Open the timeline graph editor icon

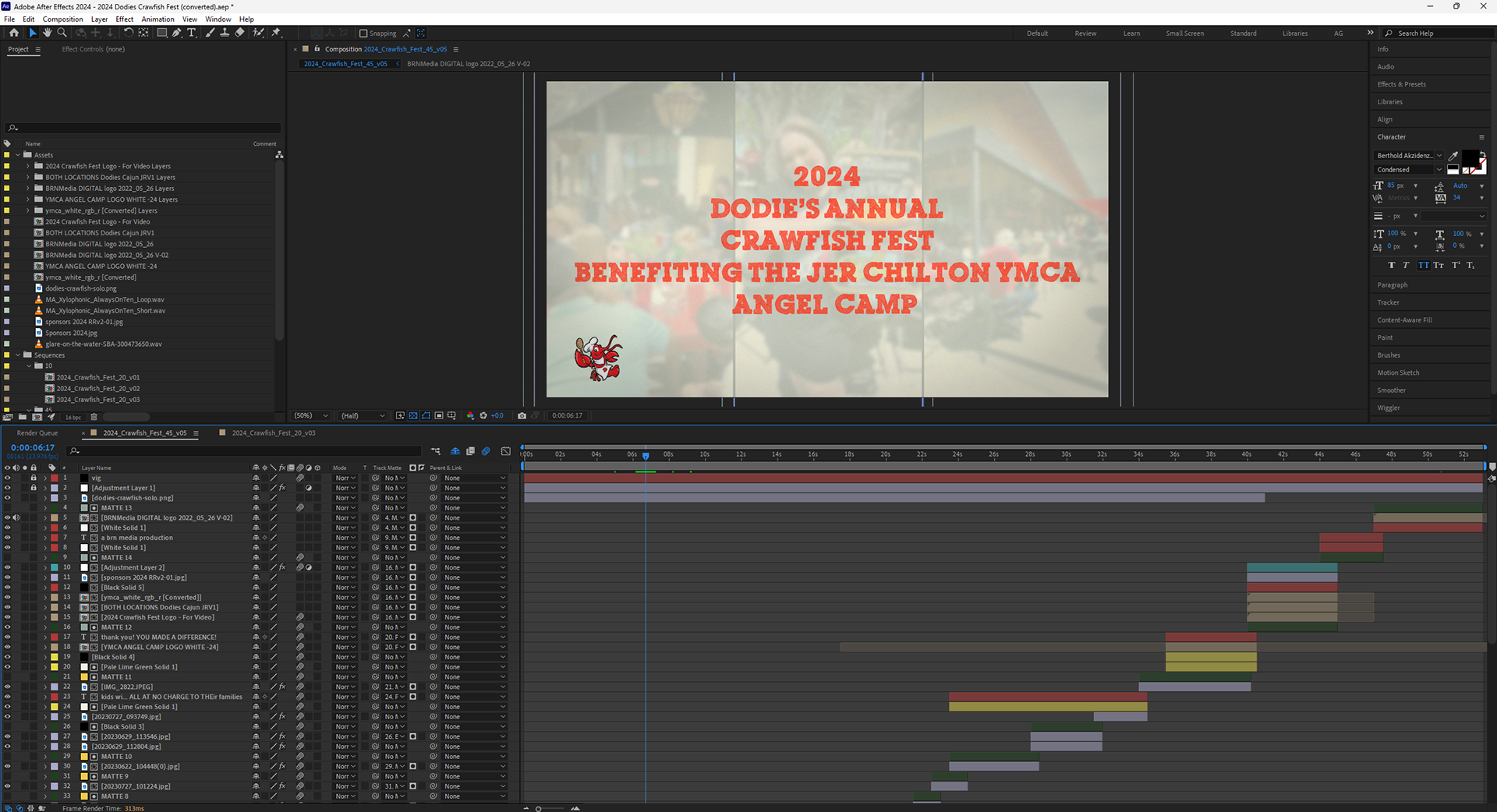(x=506, y=451)
